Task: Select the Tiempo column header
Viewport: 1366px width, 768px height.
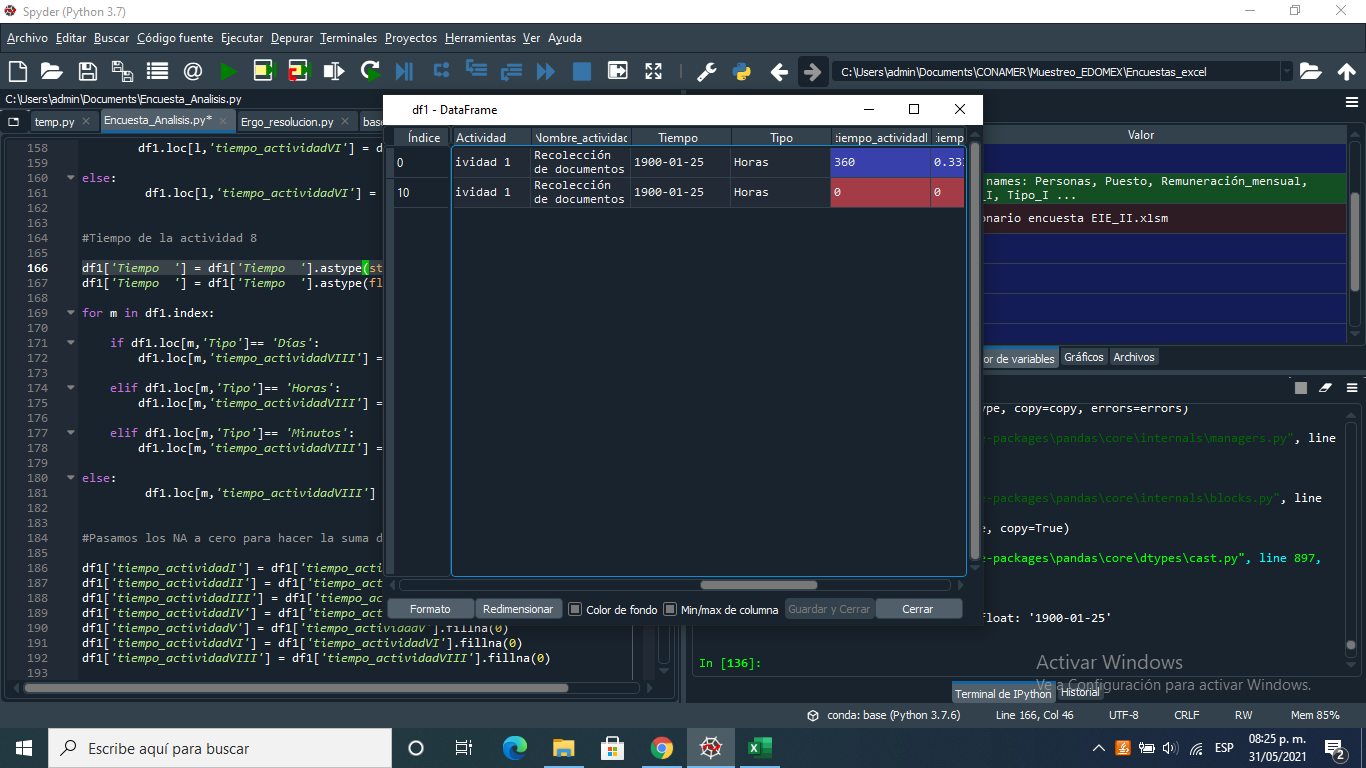Action: 680,138
